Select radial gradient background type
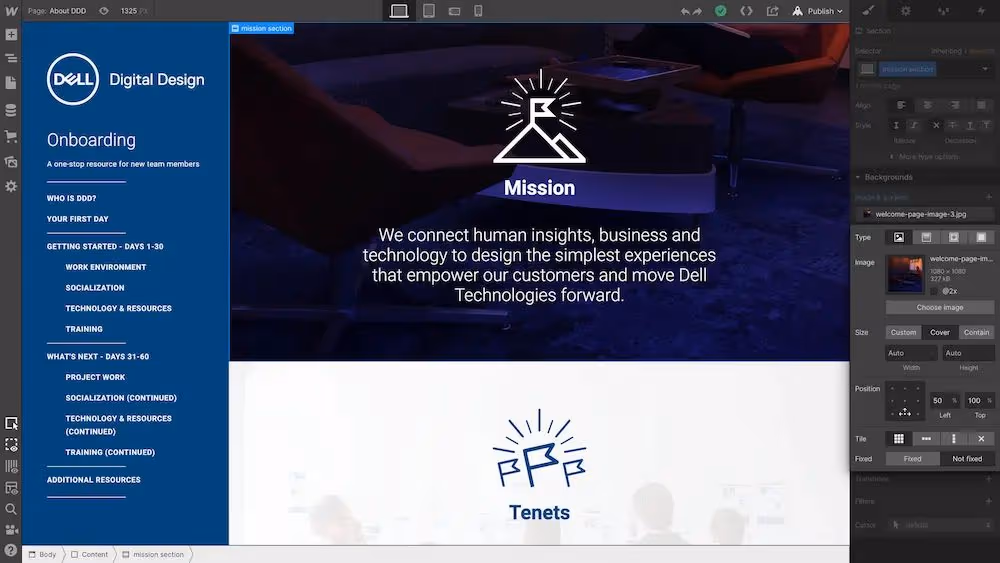Image resolution: width=1000 pixels, height=563 pixels. click(x=953, y=237)
